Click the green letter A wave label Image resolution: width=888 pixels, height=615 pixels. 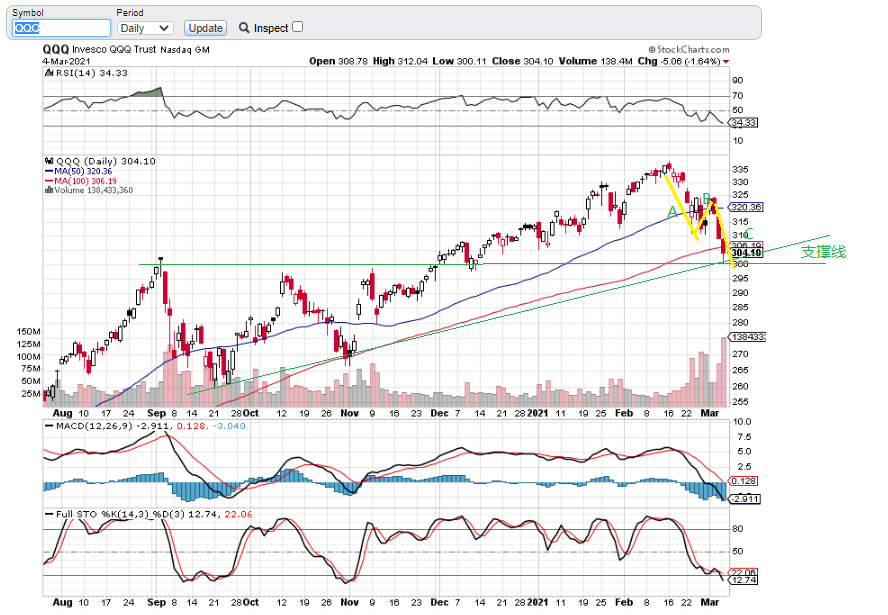click(x=672, y=212)
